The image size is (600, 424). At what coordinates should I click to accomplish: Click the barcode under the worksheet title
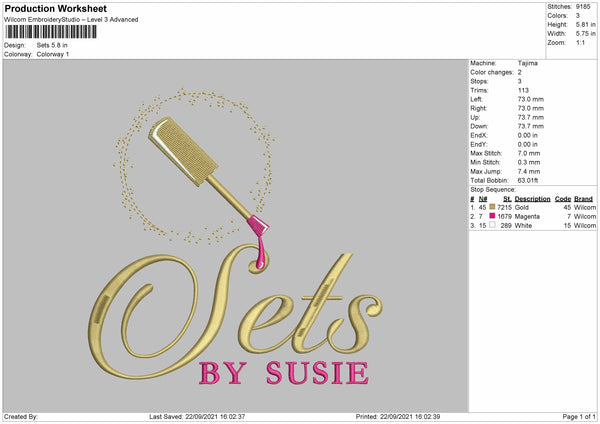tap(51, 32)
